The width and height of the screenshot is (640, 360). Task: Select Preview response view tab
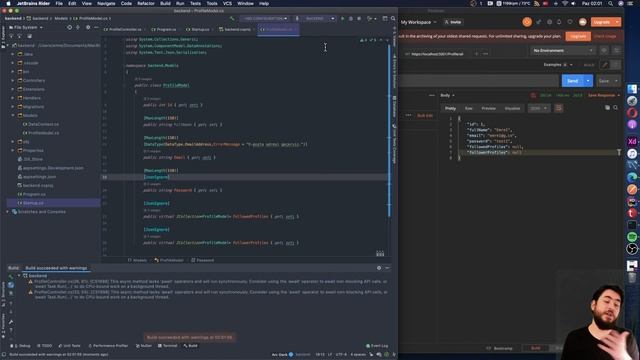point(488,108)
